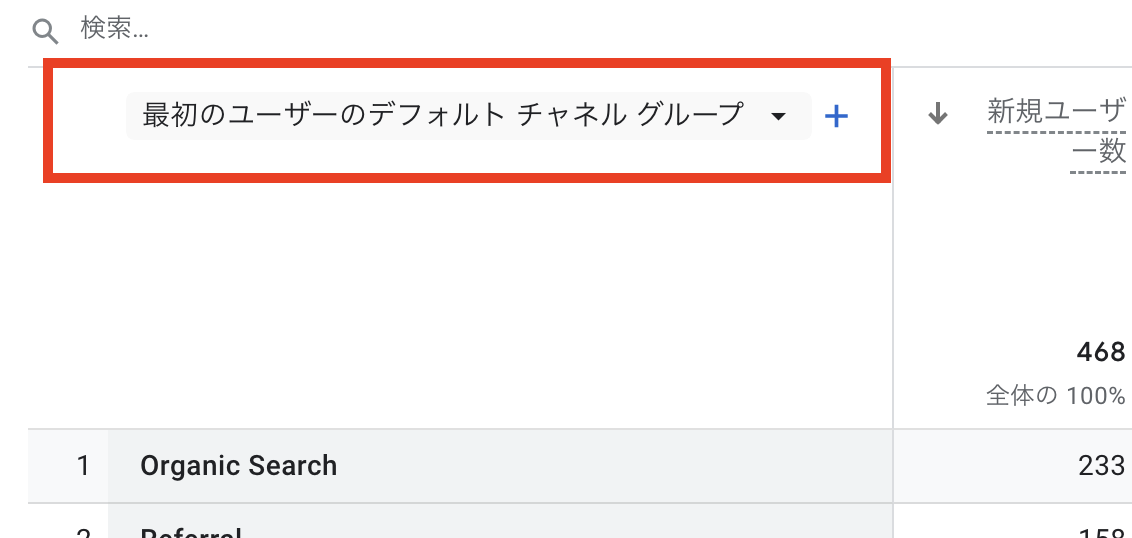The width and height of the screenshot is (1132, 538).
Task: Open the 最初のユーザーのデフォルト チャネル グループ dimension picker
Action: (x=469, y=116)
